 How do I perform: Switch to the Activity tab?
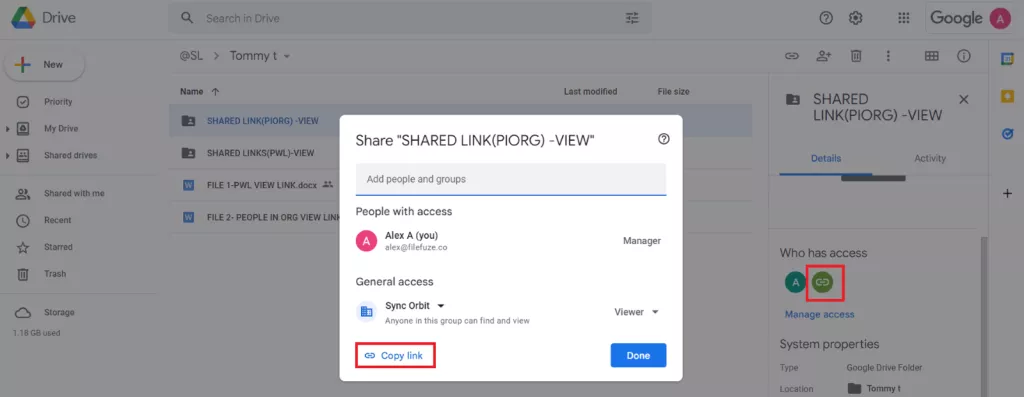[x=930, y=159]
